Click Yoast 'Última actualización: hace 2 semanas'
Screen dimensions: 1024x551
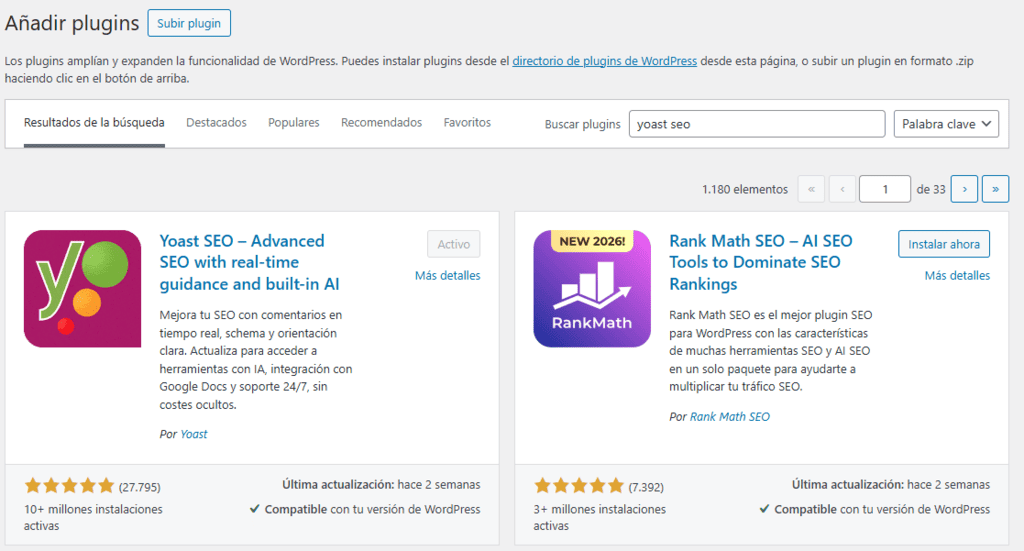click(x=381, y=484)
